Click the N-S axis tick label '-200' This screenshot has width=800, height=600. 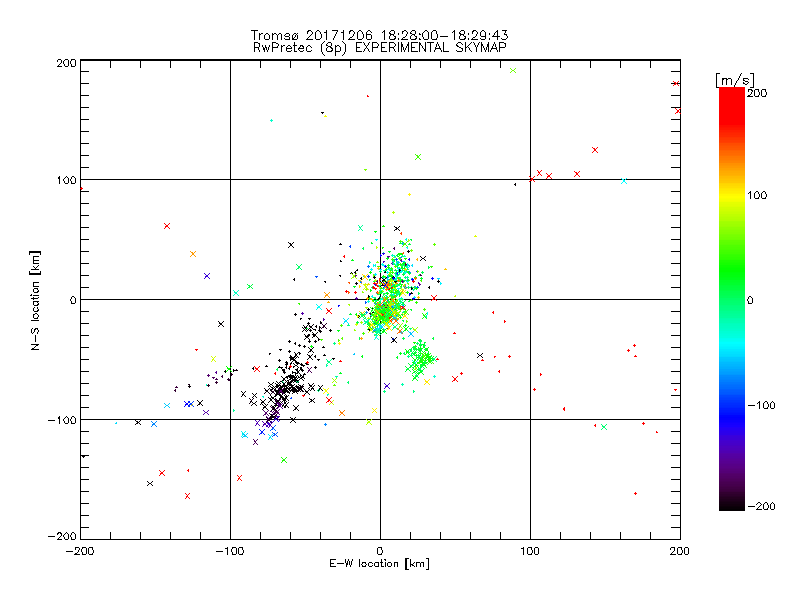click(x=62, y=536)
